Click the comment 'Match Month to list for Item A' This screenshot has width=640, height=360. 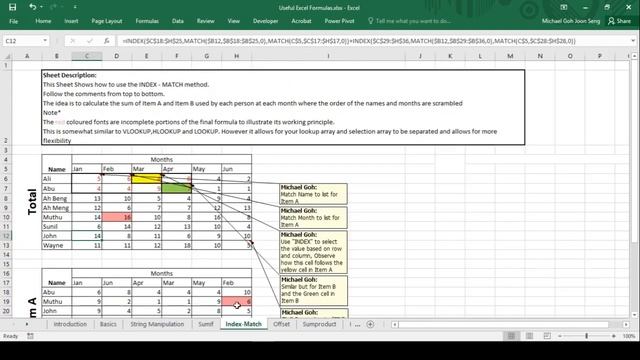click(x=313, y=217)
